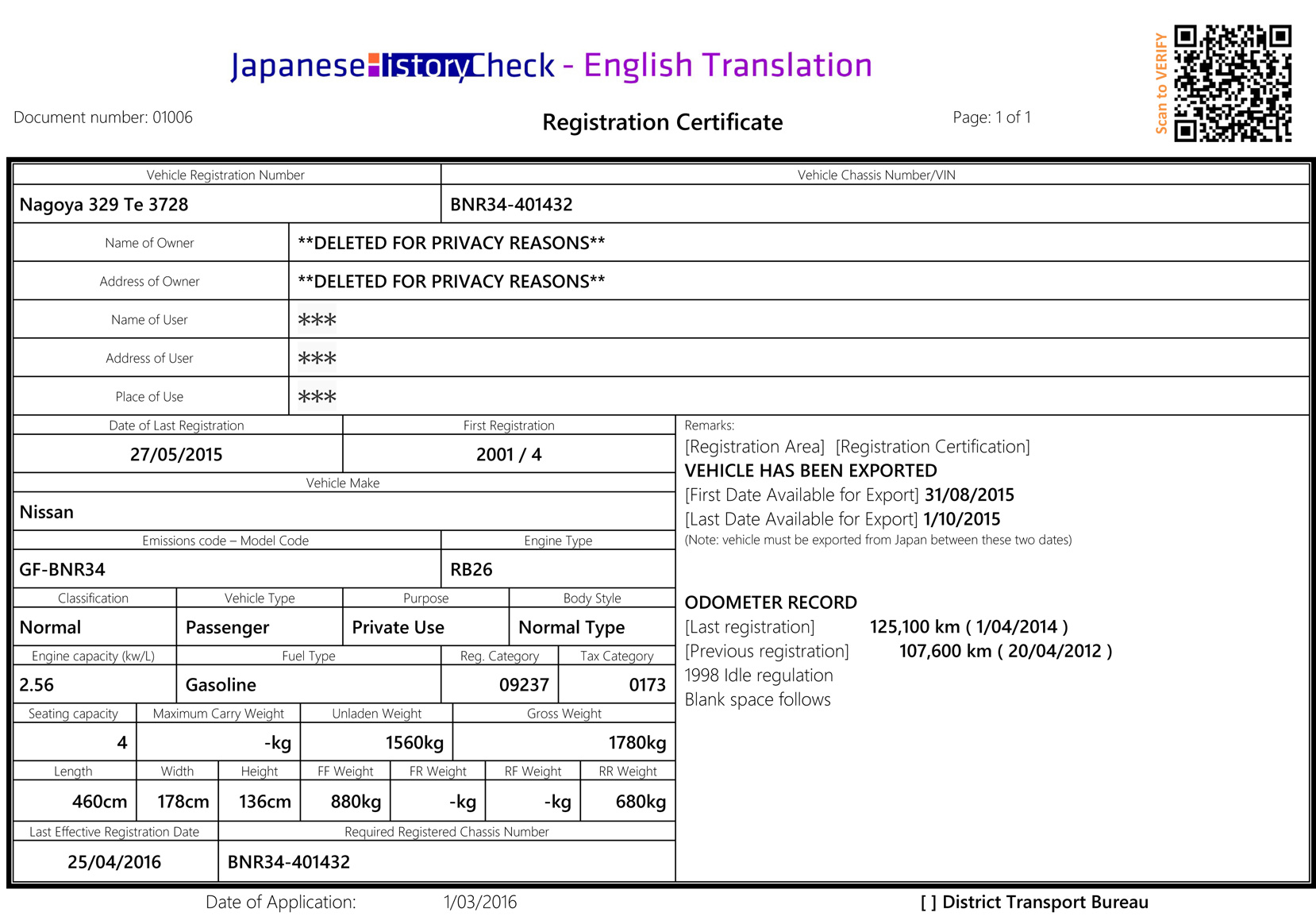1316x920 pixels.
Task: Select seating capacity value '4'
Action: [x=121, y=743]
